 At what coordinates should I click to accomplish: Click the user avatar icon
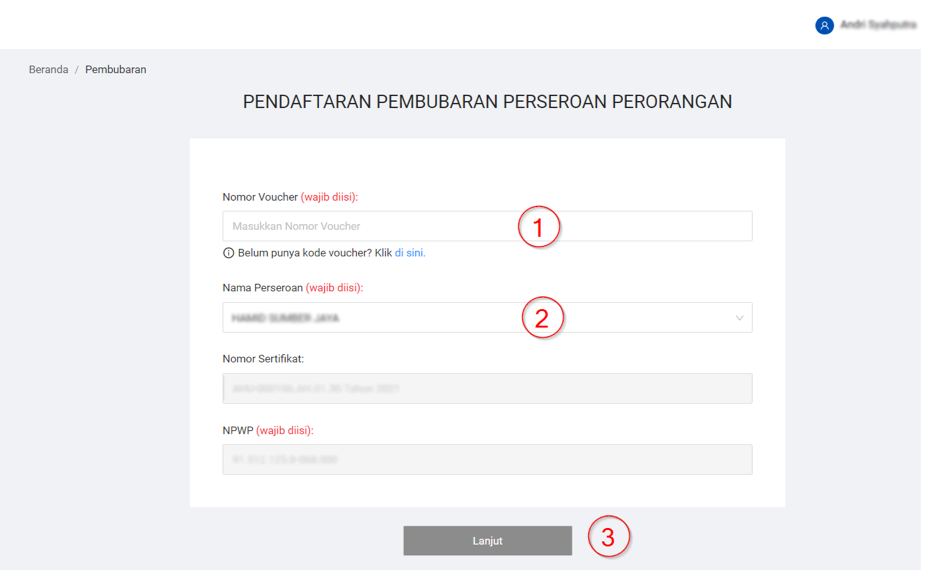pyautogui.click(x=824, y=26)
